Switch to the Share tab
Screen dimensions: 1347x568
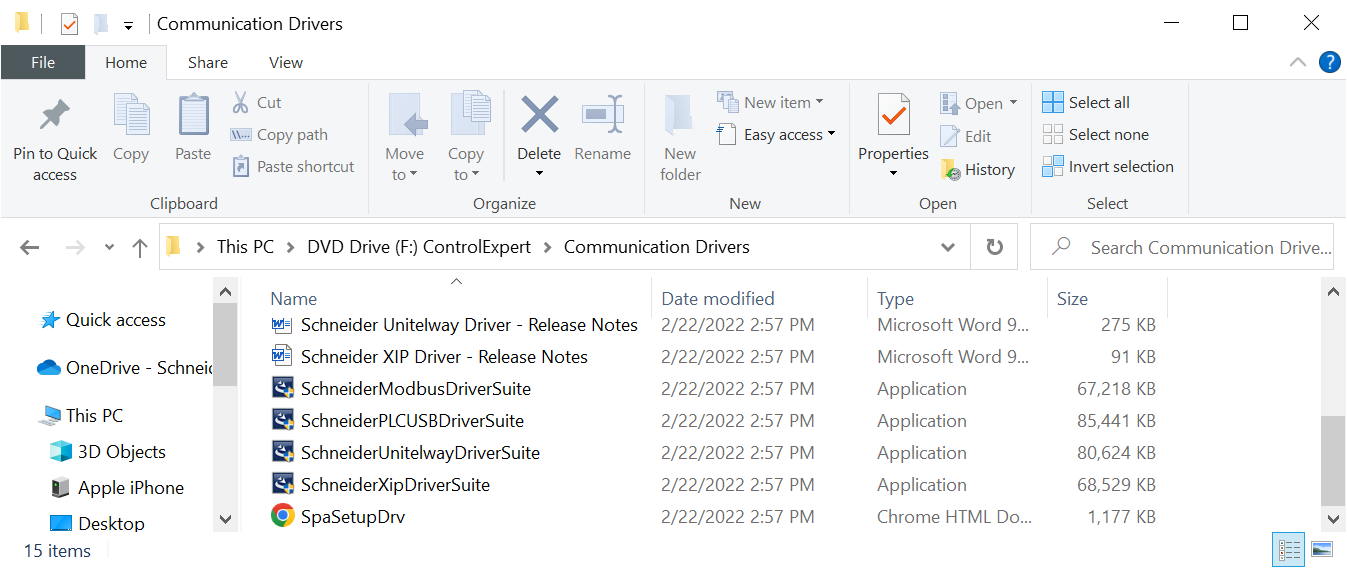[208, 62]
